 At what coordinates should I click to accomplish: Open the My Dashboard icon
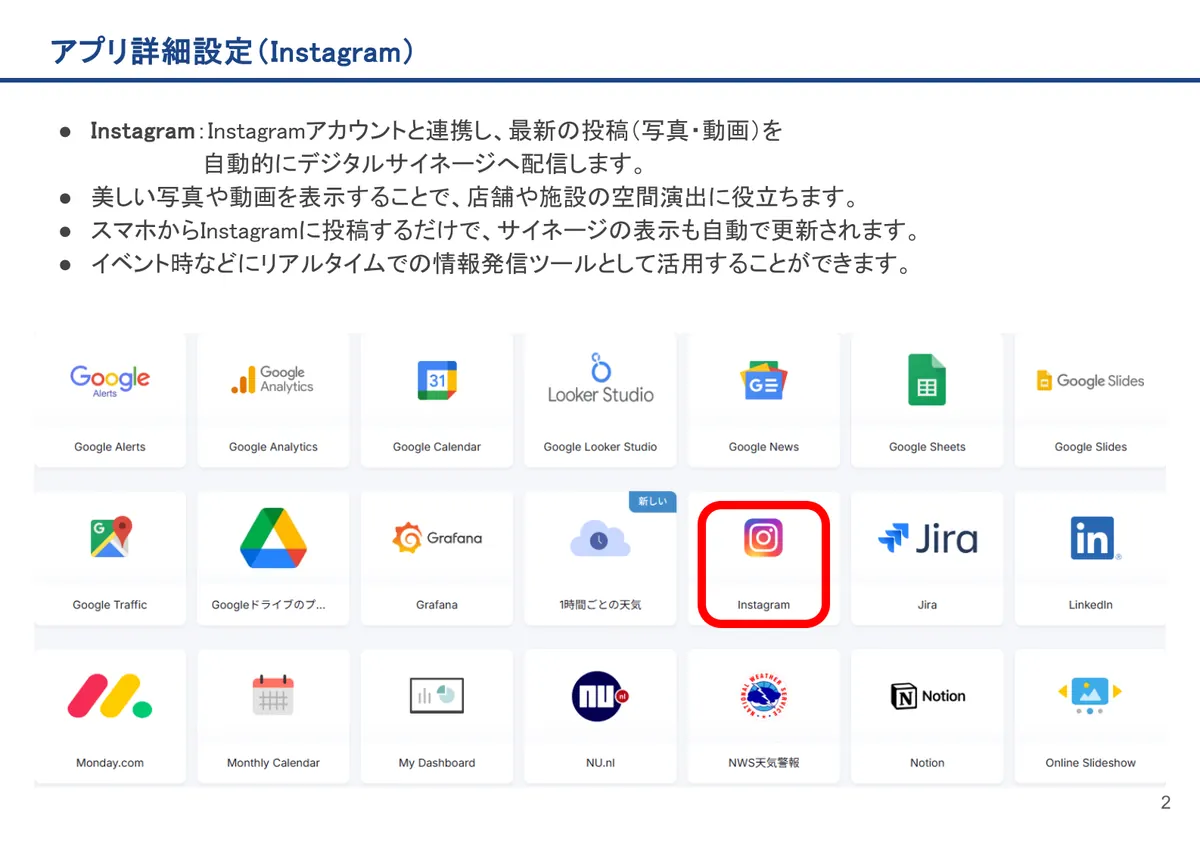(437, 695)
